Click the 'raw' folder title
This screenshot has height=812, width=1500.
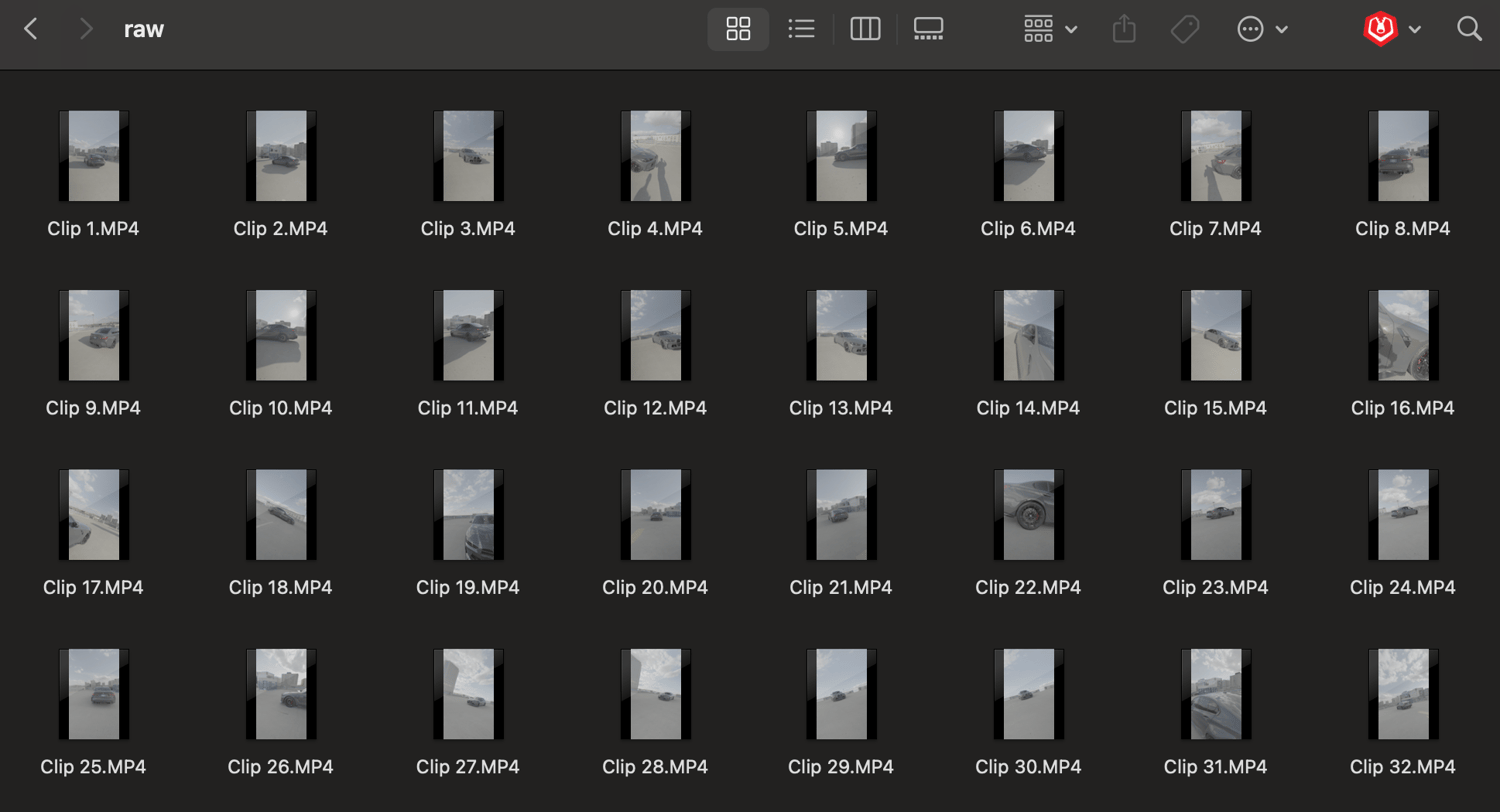(x=144, y=29)
